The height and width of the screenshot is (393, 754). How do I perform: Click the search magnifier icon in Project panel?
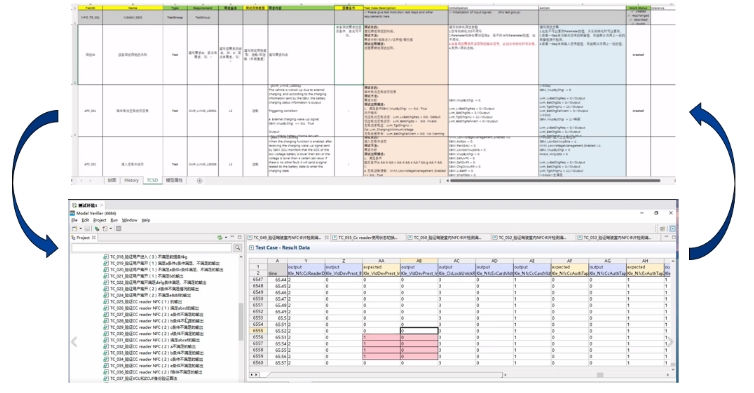click(x=238, y=248)
